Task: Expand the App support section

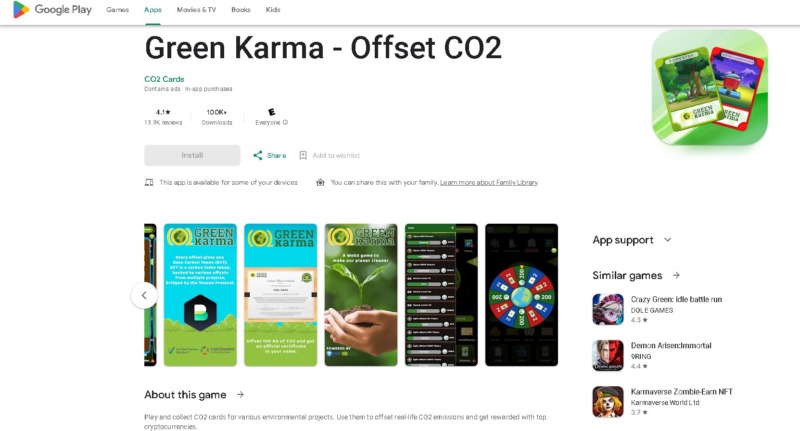Action: [667, 240]
